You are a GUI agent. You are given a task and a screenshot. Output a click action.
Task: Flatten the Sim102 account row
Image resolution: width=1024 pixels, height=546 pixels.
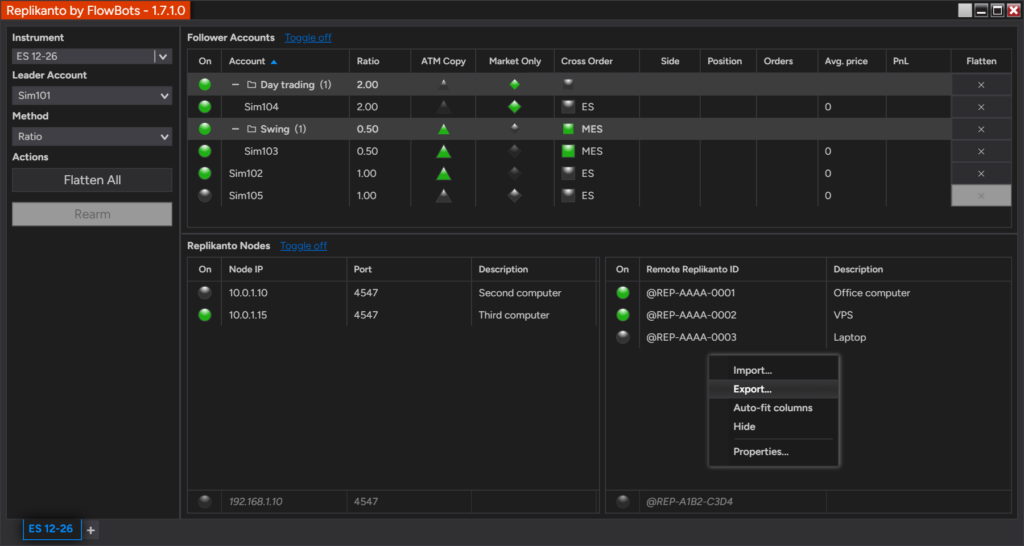coord(981,174)
